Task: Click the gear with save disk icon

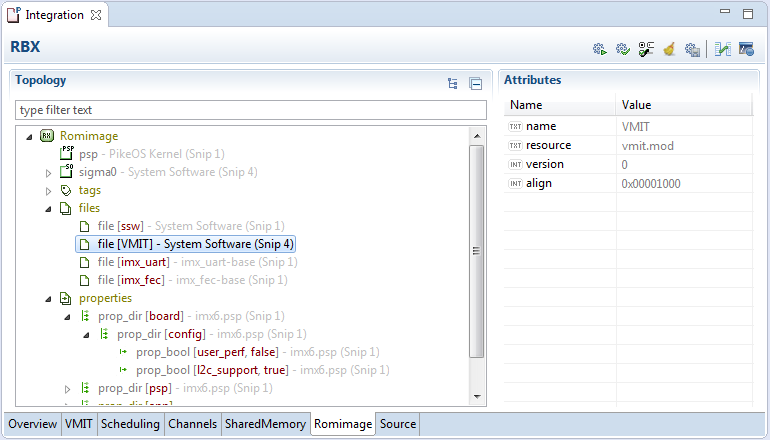Action: (x=692, y=48)
